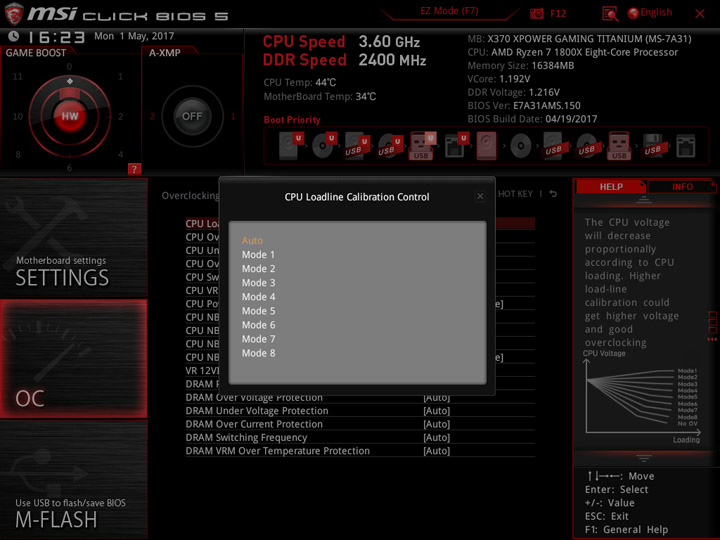Open the red question mark help icon

(x=134, y=169)
